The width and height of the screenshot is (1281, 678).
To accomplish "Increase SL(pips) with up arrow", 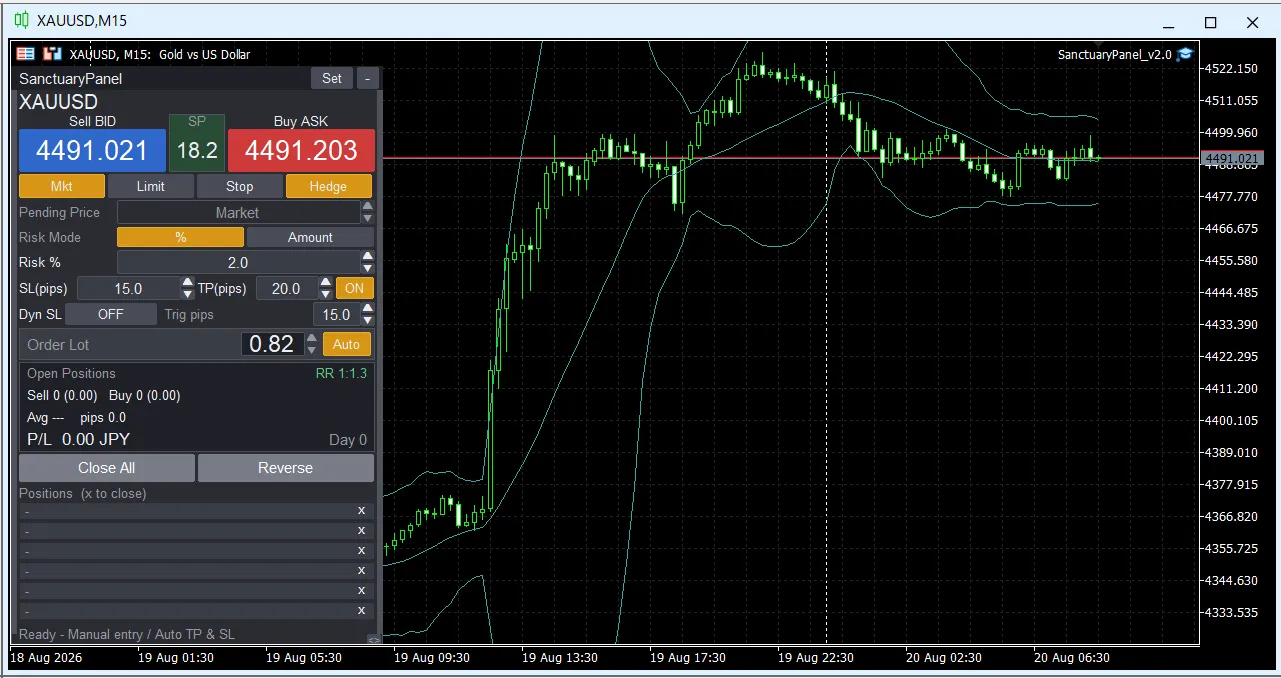I will [x=187, y=283].
